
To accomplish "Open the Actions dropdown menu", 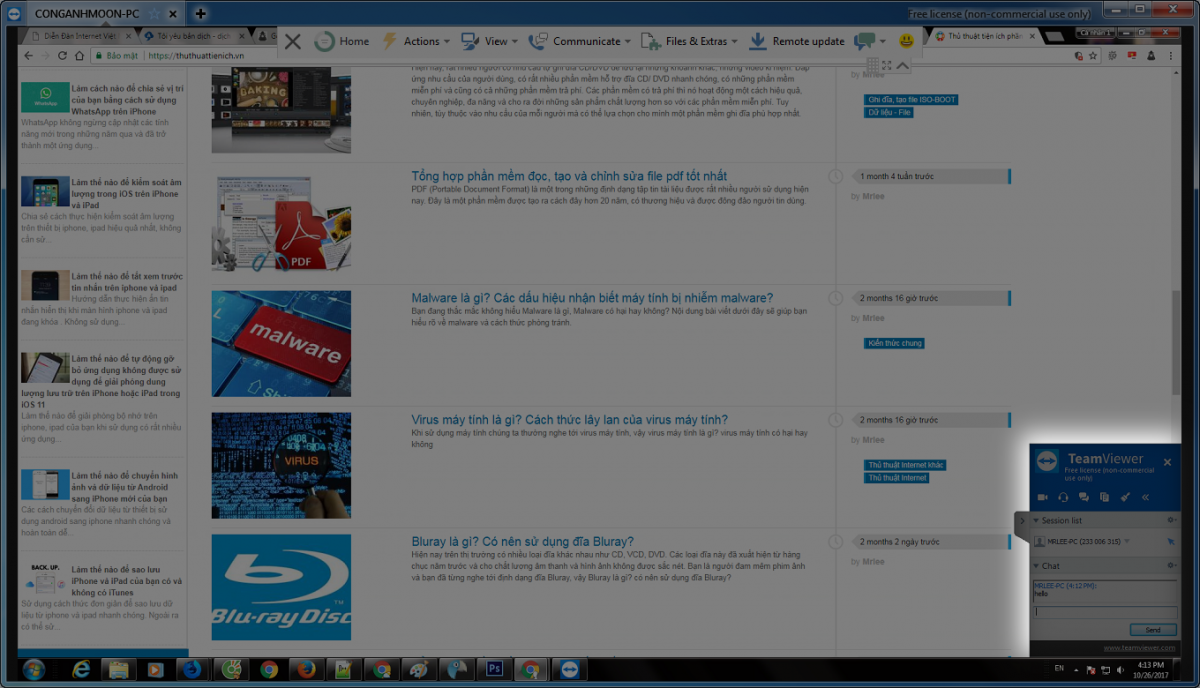I will point(410,41).
